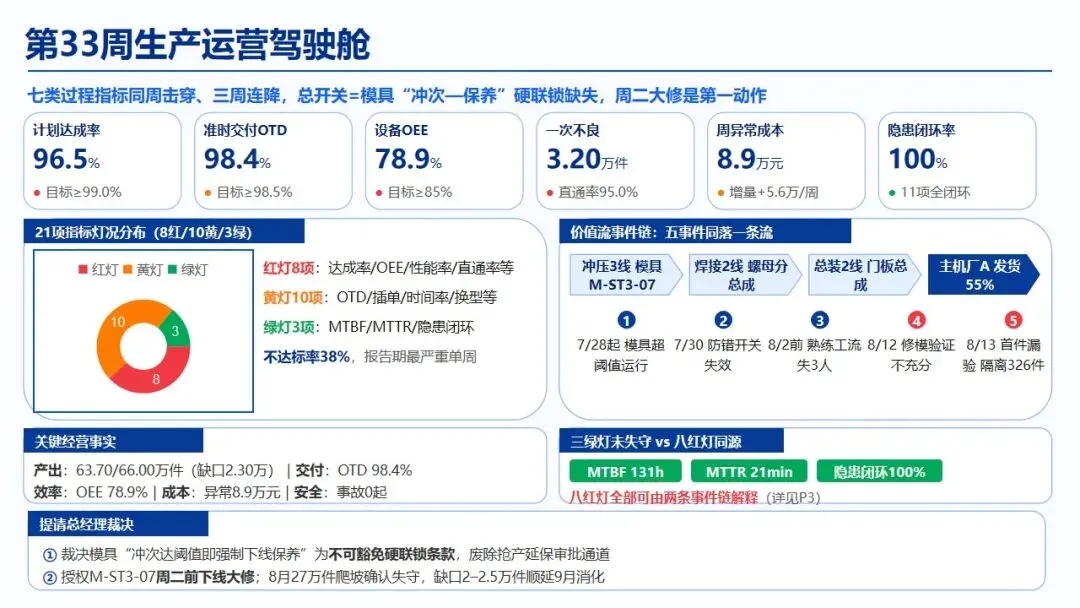Screen dimensions: 1080x608
Task: Click the 焊接2线 螺母分总成 flow step
Action: (745, 275)
